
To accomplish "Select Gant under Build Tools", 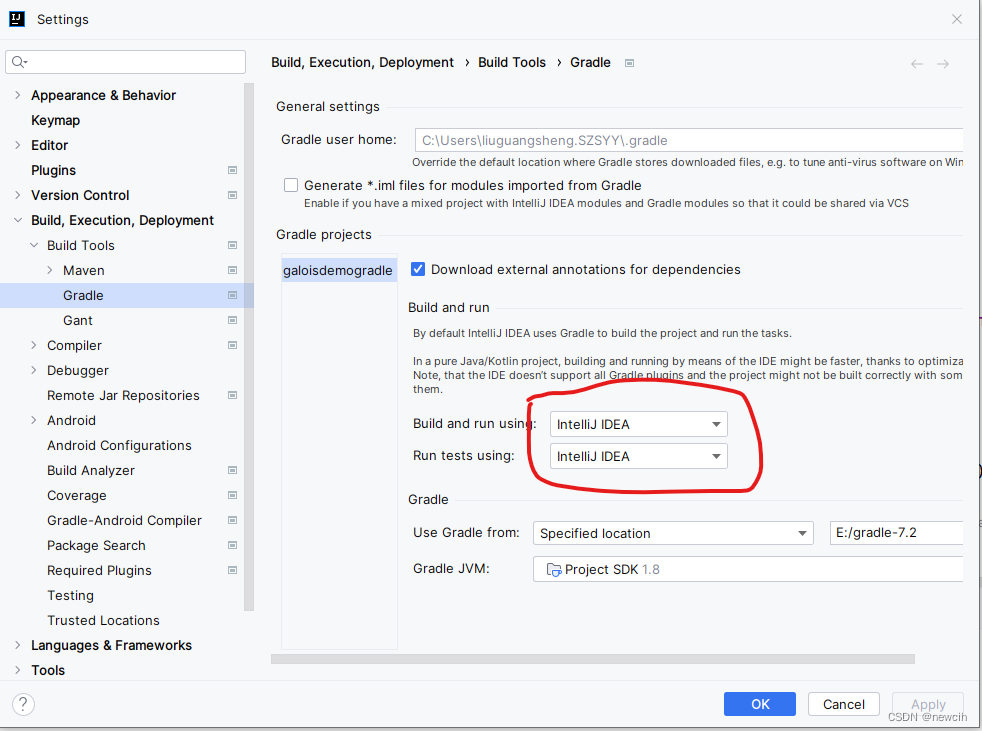I will click(78, 321).
